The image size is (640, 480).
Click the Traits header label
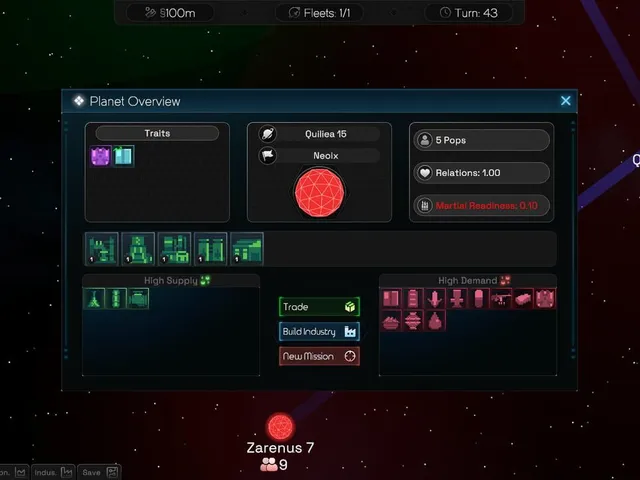coord(157,133)
